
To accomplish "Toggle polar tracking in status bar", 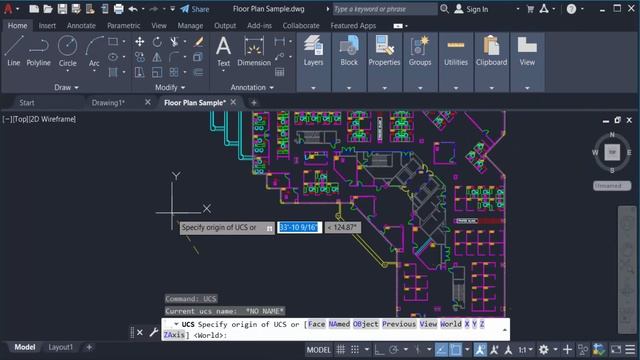I will pos(394,350).
